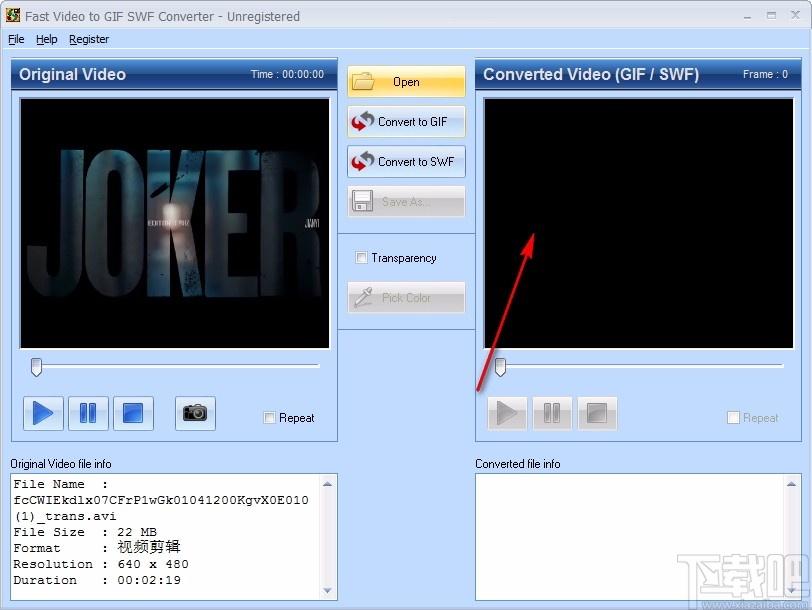Click Convert to SWF button
The height and width of the screenshot is (610, 812).
(x=406, y=162)
